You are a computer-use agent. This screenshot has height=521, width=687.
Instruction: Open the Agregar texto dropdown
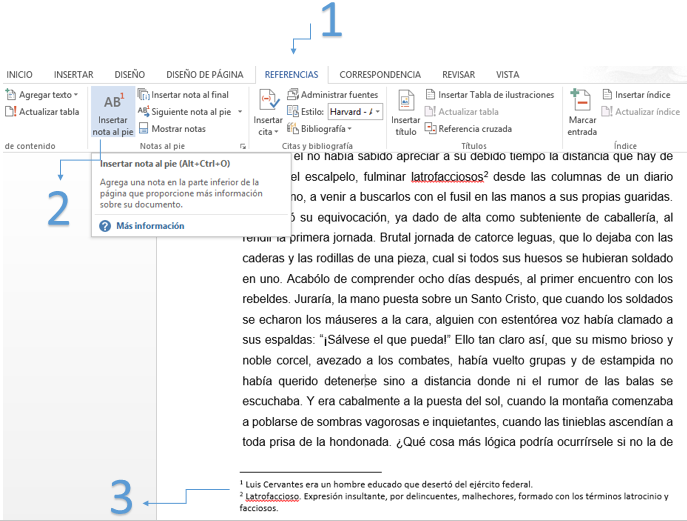(x=76, y=95)
